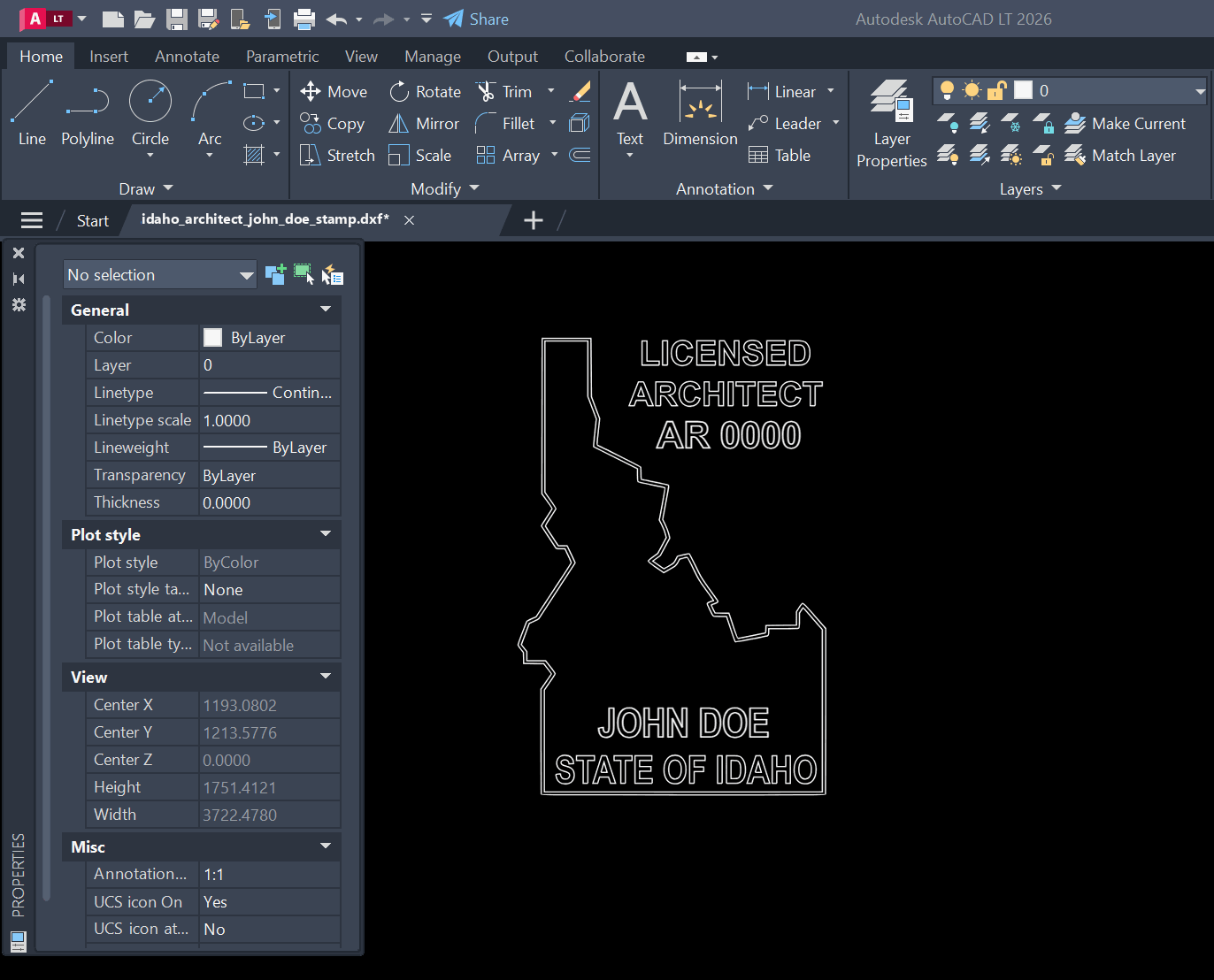Switch to the Parametric ribbon tab
Image resolution: width=1214 pixels, height=980 pixels.
pos(282,57)
